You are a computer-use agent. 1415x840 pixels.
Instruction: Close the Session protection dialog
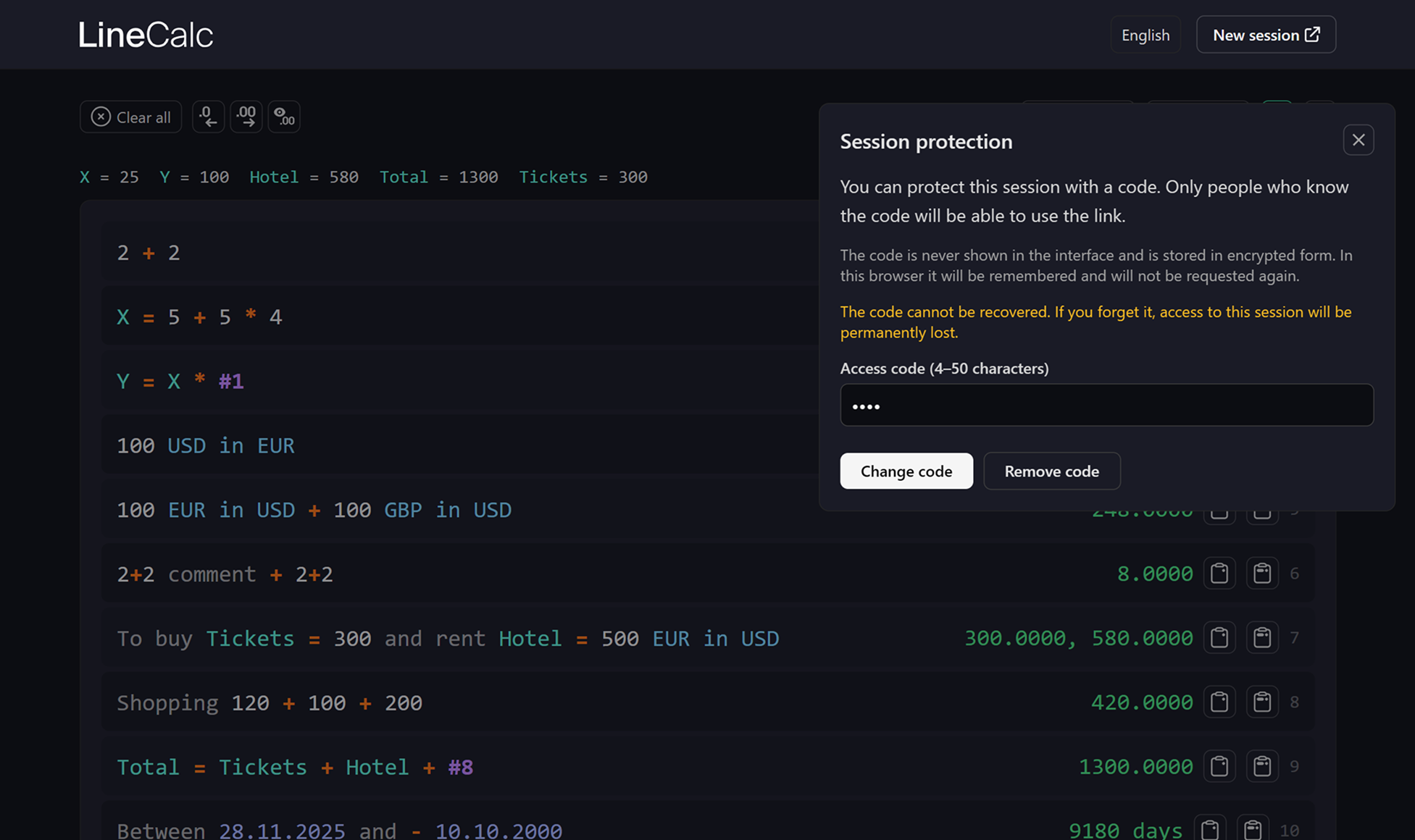1358,140
